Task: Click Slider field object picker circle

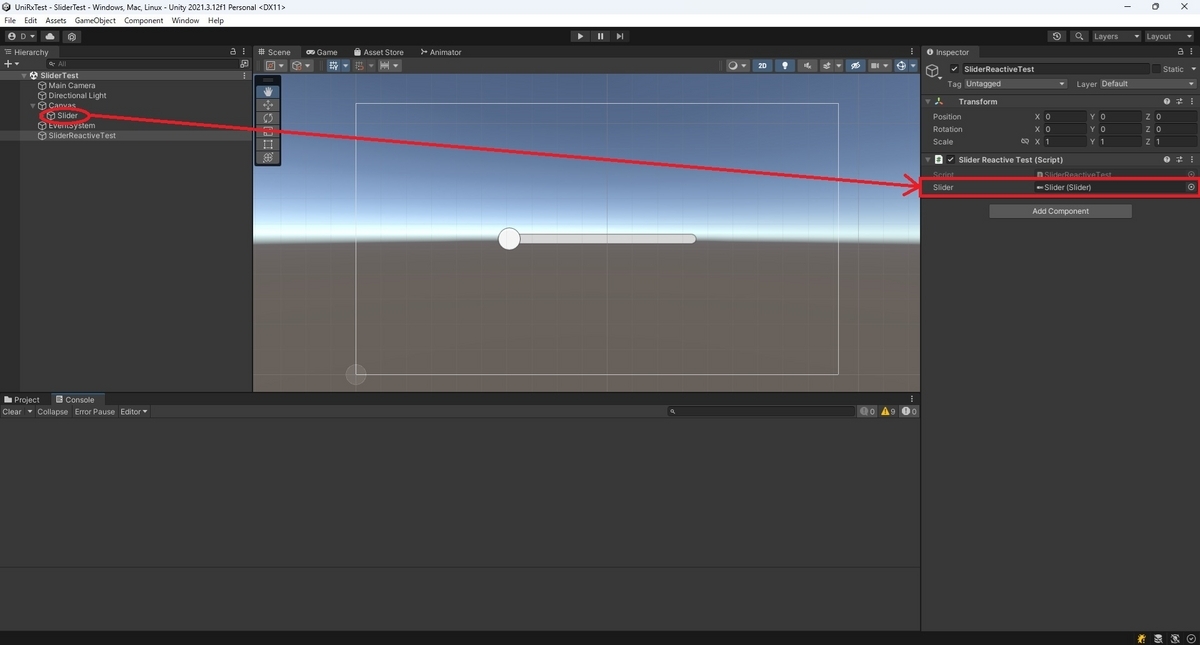Action: 1191,187
